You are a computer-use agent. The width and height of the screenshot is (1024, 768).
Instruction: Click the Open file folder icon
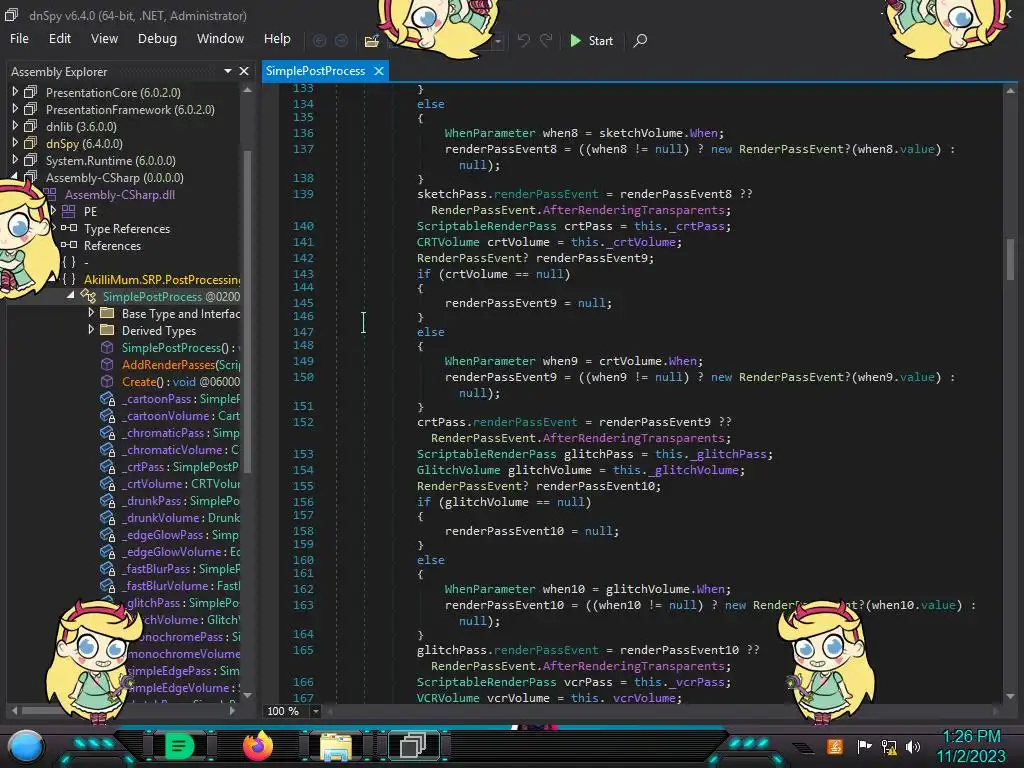372,41
